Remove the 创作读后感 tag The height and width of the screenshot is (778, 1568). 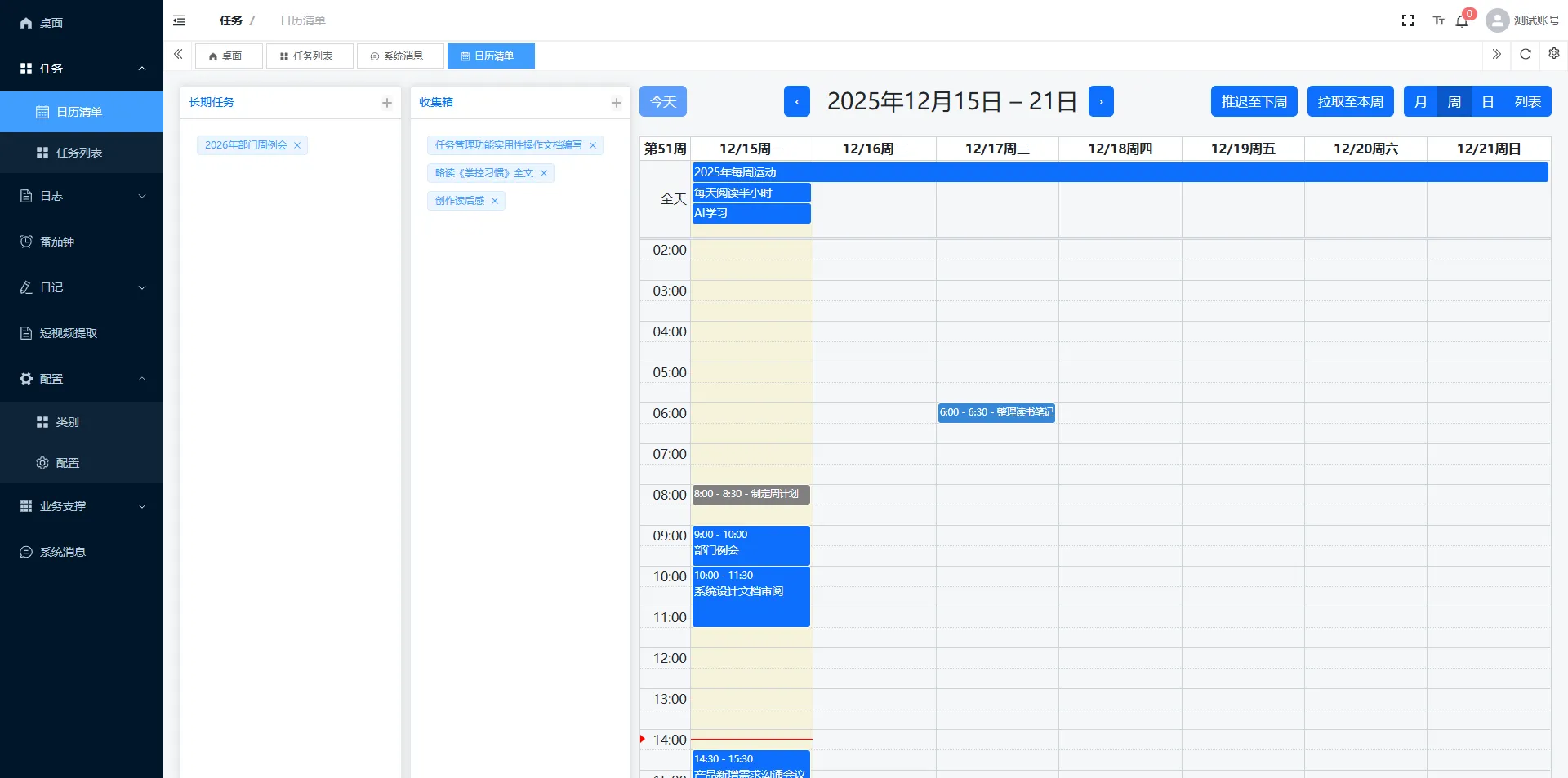[495, 201]
